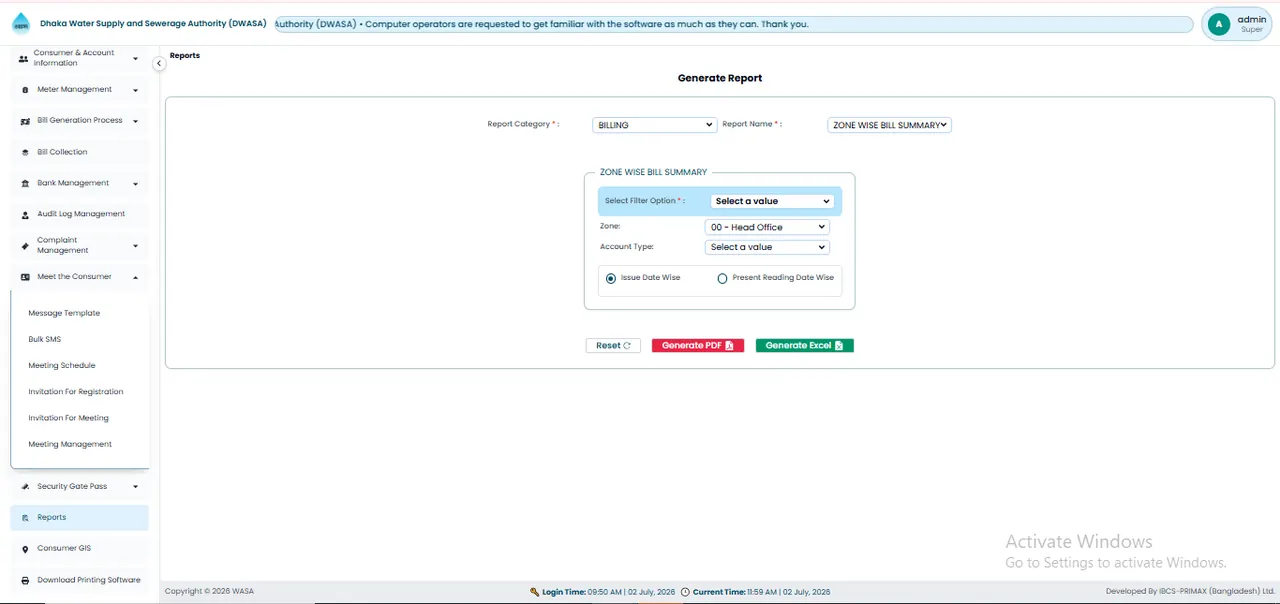Click the scrolling announcement banner text
This screenshot has width=1280, height=604.
pos(541,24)
